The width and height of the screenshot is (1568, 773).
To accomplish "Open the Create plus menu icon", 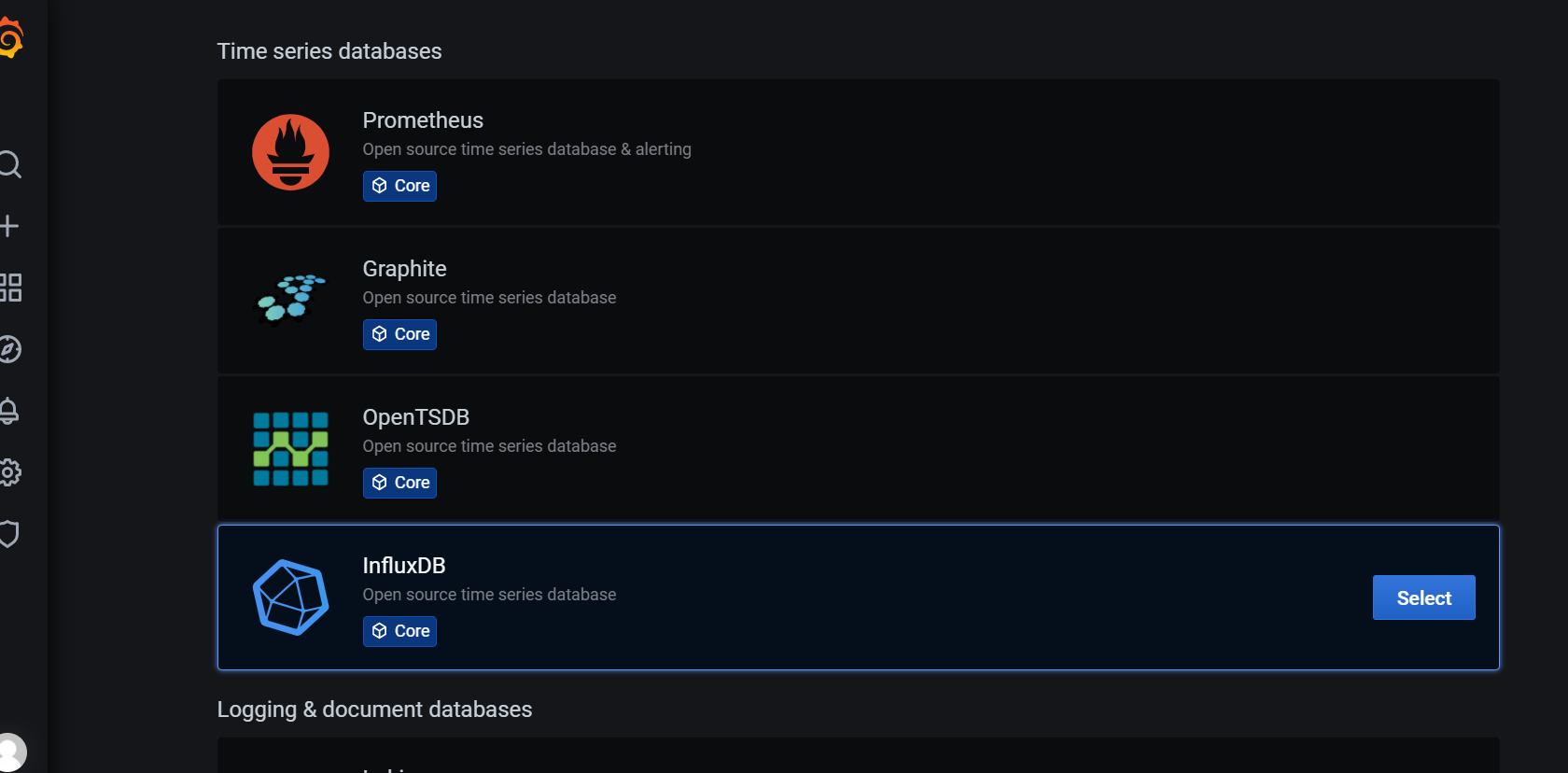I will [8, 226].
